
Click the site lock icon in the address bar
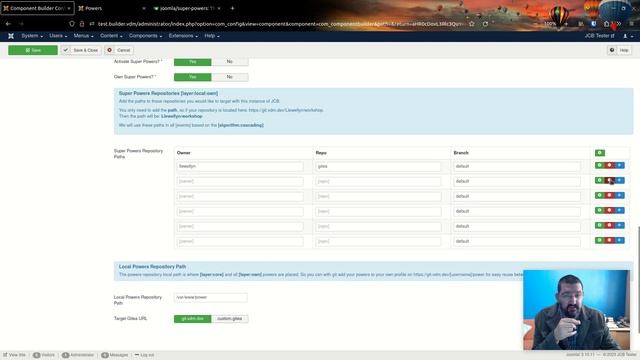click(82, 24)
